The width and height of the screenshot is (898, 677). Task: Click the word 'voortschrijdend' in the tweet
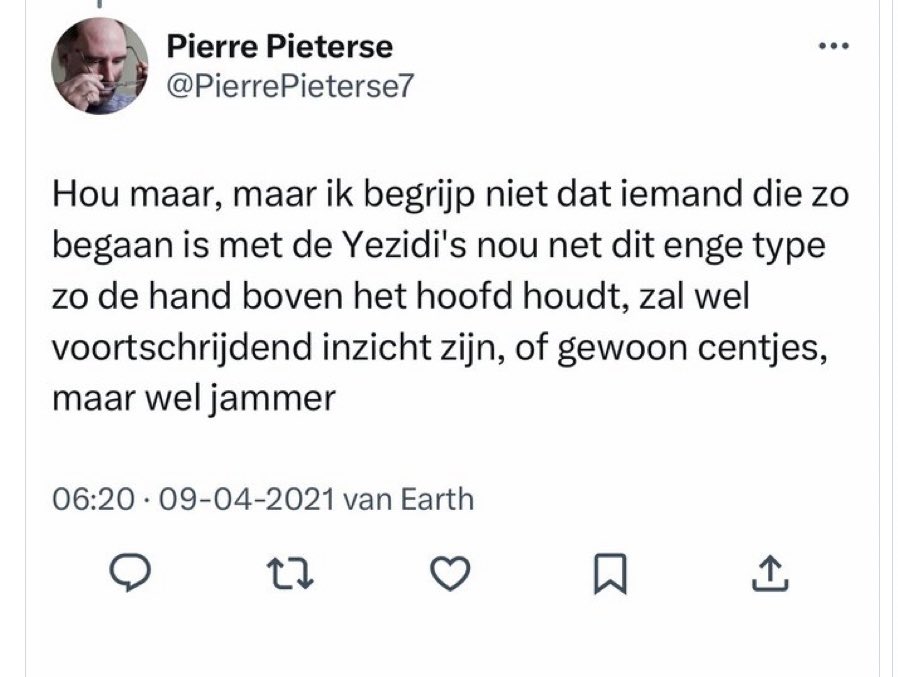point(182,348)
